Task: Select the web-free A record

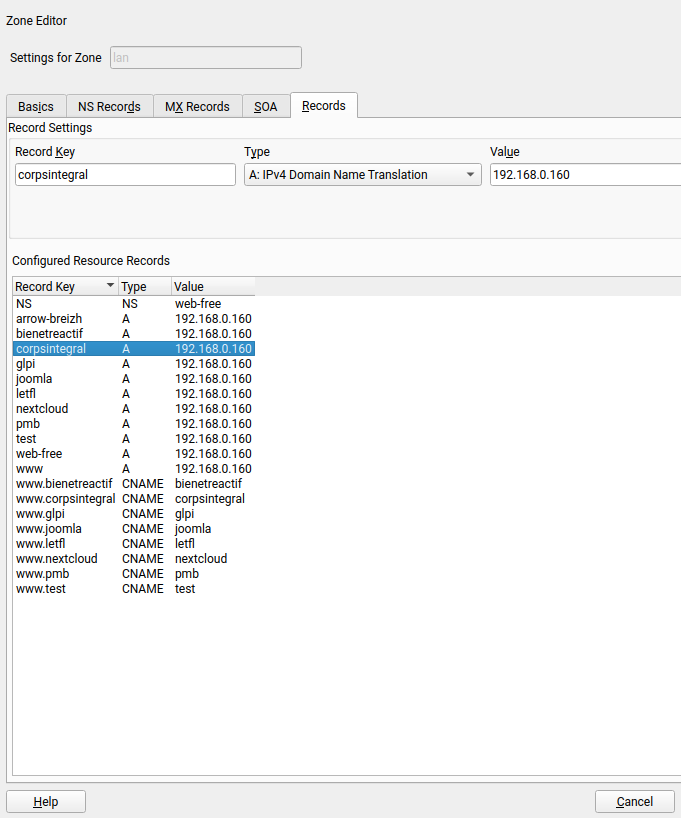Action: pos(134,454)
